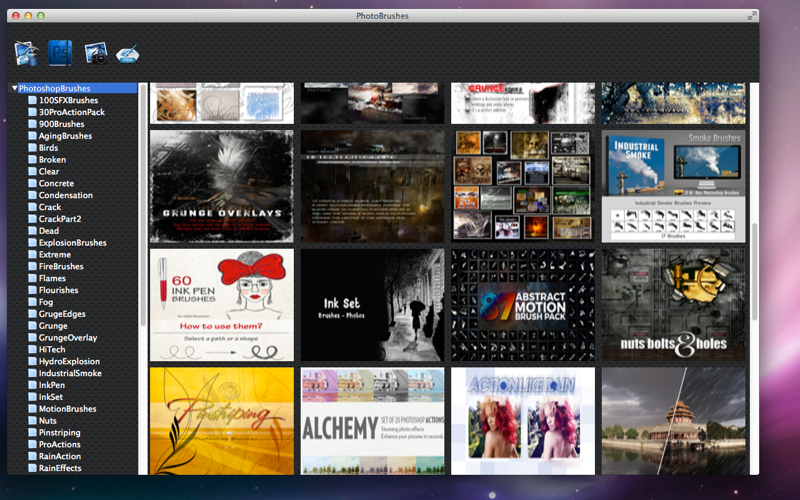Viewport: 800px width, 500px height.
Task: Click the sidebar folder list scrollbar
Action: (143, 204)
